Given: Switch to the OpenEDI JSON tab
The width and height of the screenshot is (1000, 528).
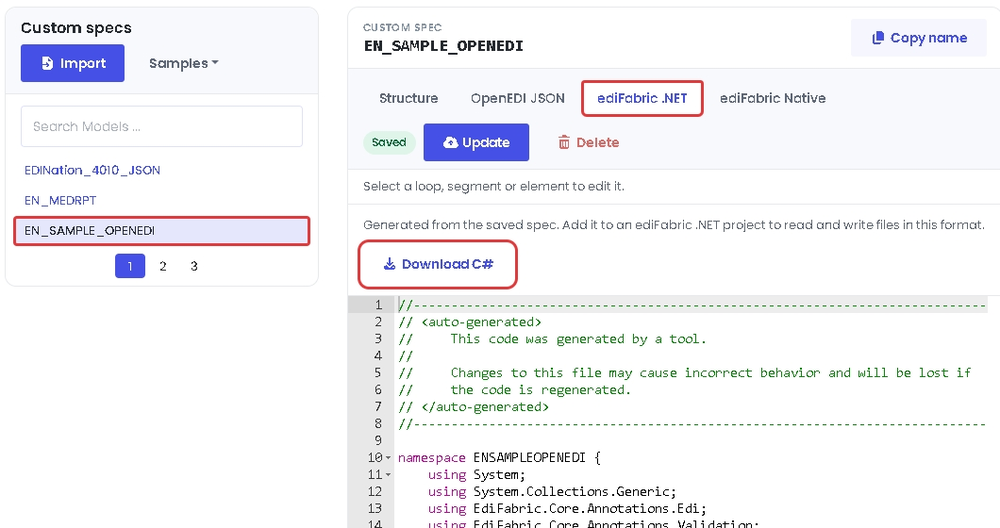Looking at the screenshot, I should (x=518, y=98).
